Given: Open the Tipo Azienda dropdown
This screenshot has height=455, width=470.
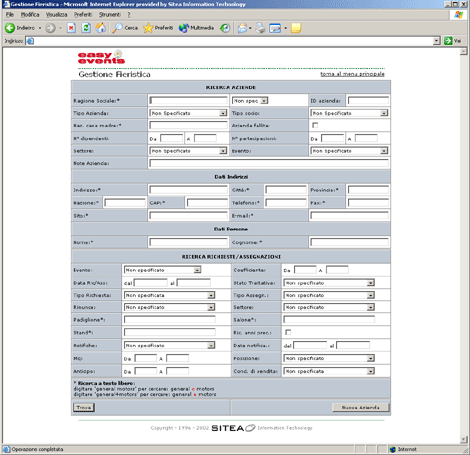Looking at the screenshot, I should [x=188, y=113].
